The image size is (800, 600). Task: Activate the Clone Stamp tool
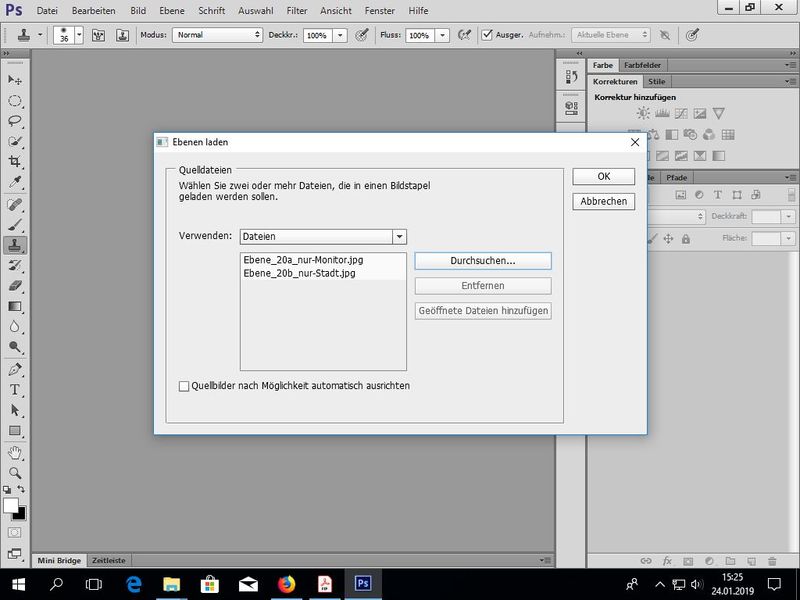pyautogui.click(x=15, y=244)
